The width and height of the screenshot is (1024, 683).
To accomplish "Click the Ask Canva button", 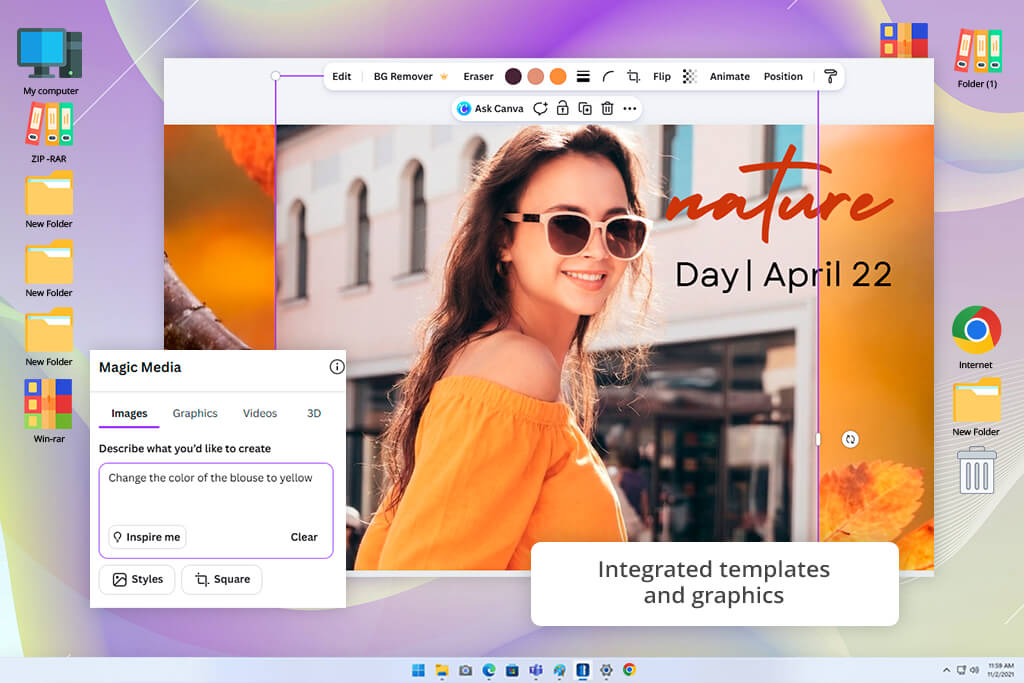I will 490,108.
